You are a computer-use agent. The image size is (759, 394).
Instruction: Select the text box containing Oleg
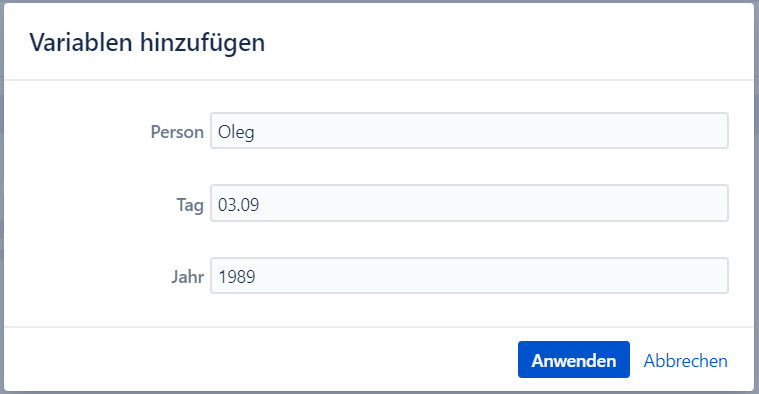click(x=469, y=131)
